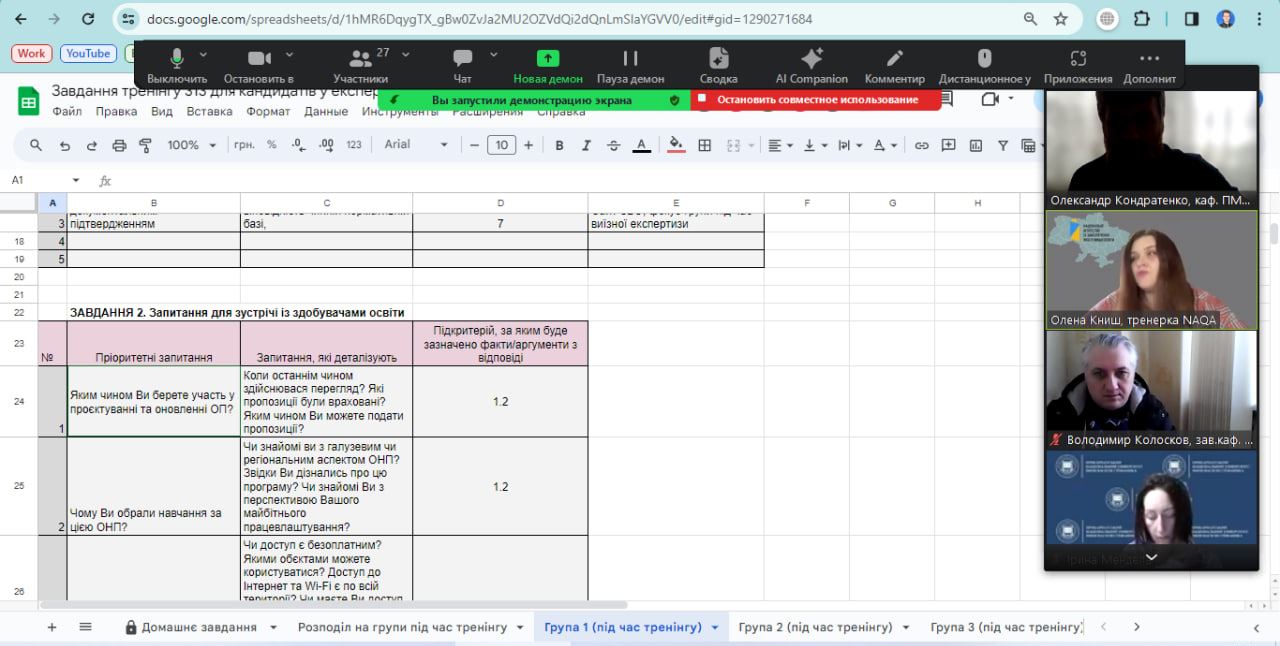Click the insert link icon

point(921,145)
